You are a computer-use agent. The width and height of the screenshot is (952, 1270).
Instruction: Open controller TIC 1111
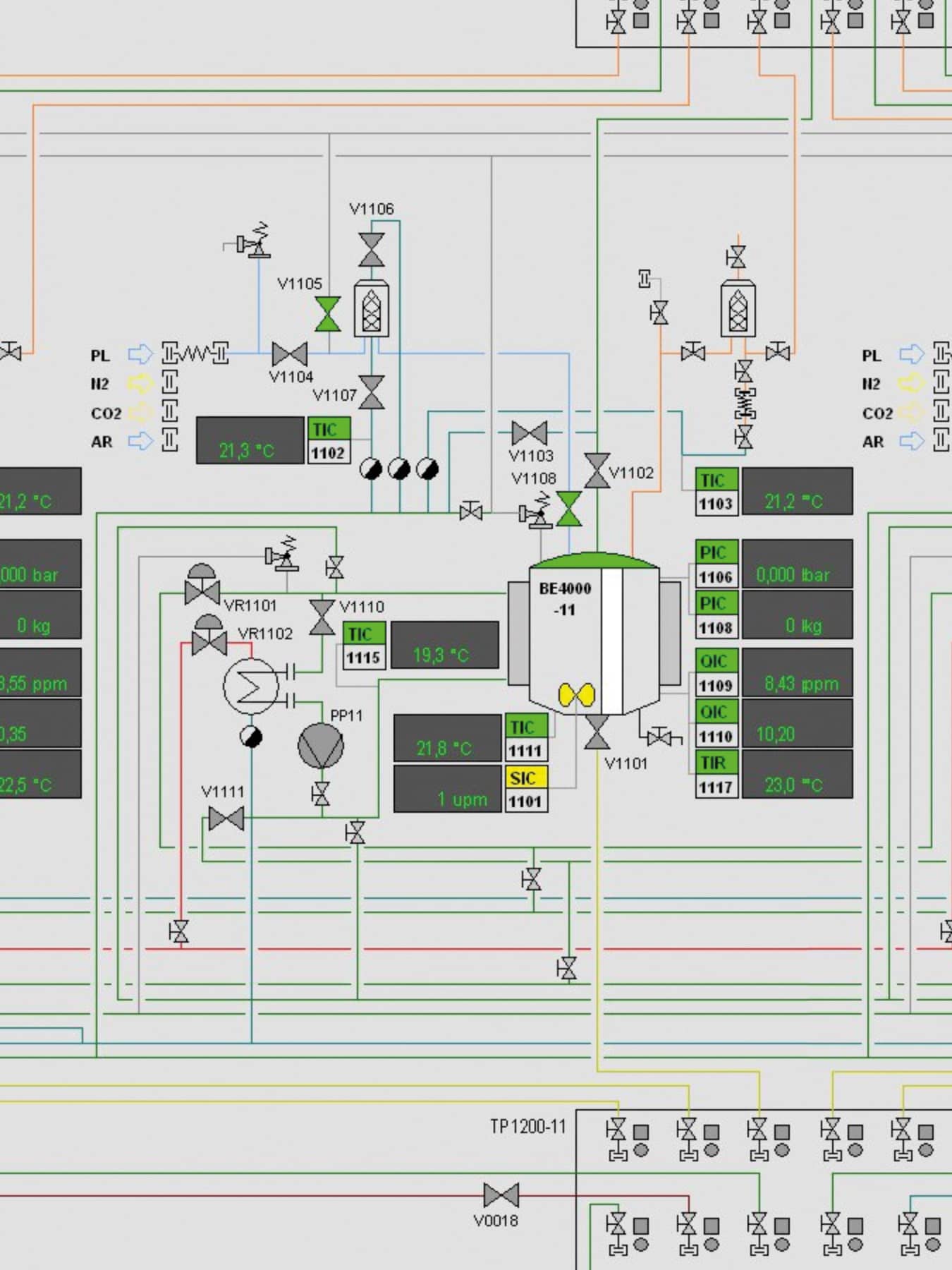pyautogui.click(x=526, y=739)
